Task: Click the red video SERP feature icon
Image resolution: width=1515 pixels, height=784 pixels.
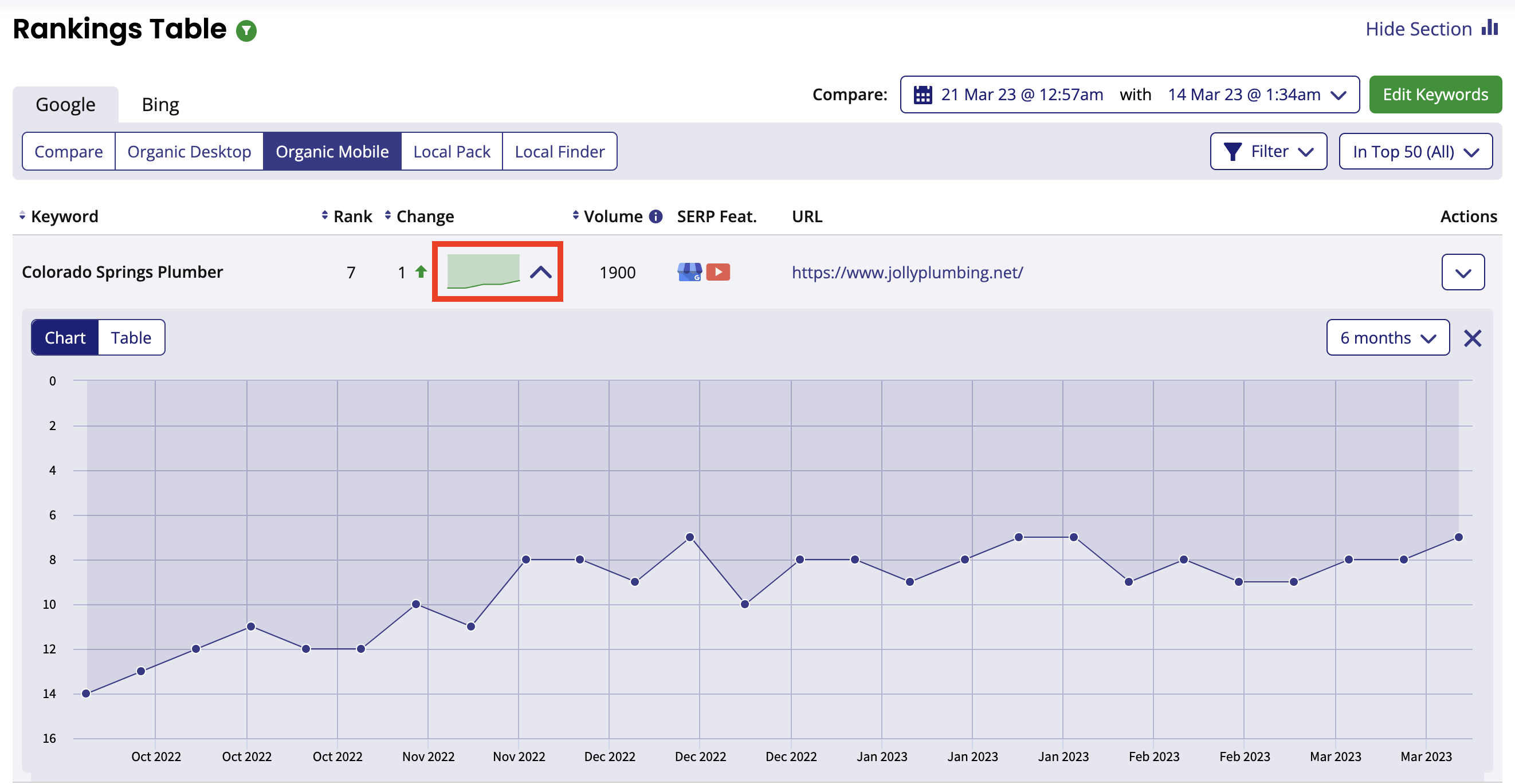Action: [x=717, y=272]
